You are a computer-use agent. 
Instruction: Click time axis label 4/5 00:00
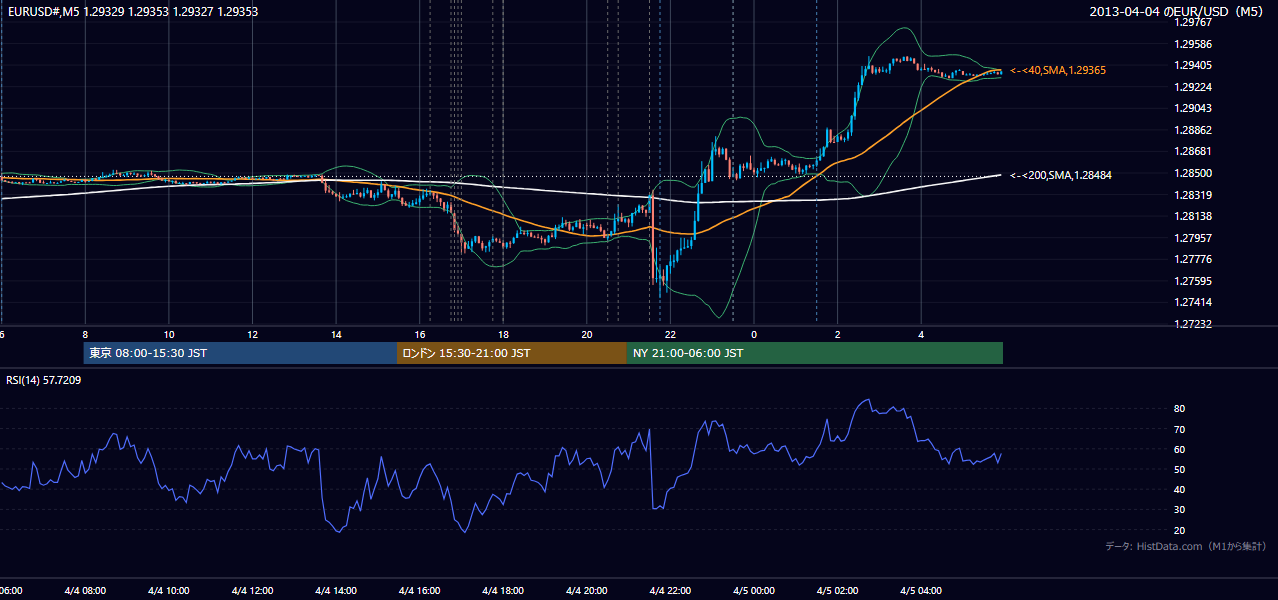755,590
